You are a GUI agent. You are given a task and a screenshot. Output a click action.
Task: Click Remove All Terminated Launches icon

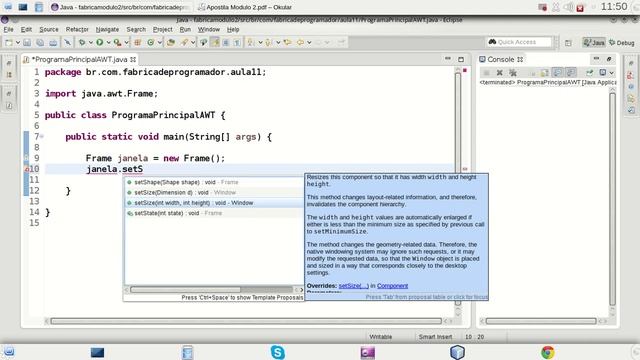tap(513, 73)
